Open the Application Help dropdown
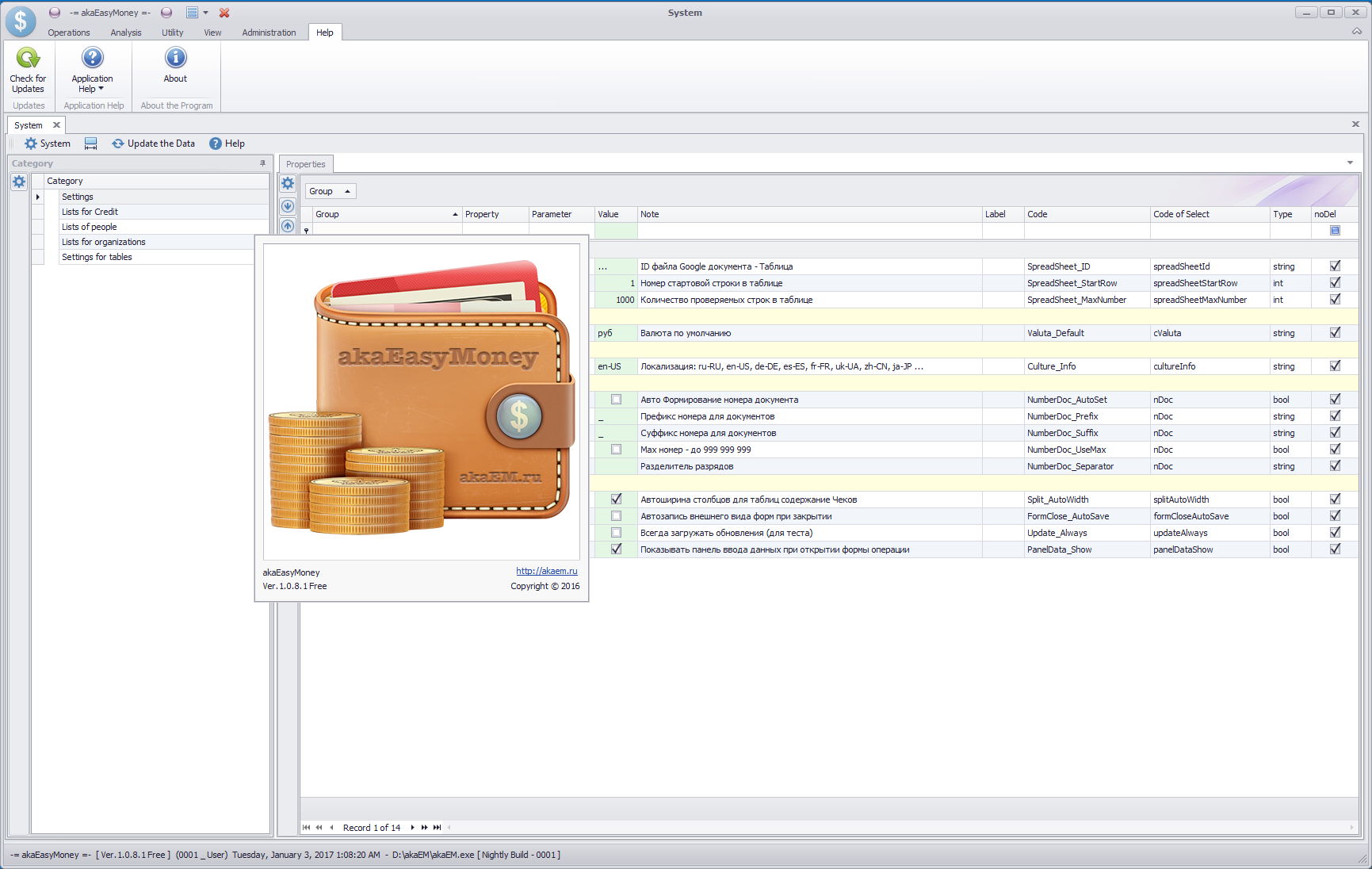The height and width of the screenshot is (869, 1372). (92, 84)
